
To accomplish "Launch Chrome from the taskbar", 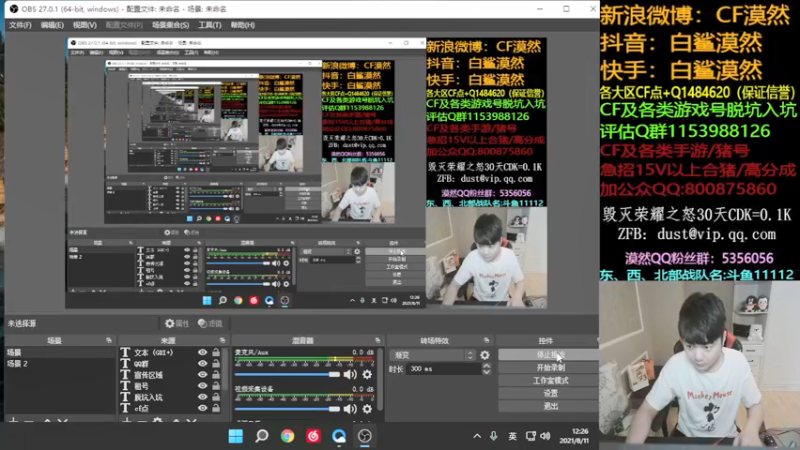I will 287,436.
